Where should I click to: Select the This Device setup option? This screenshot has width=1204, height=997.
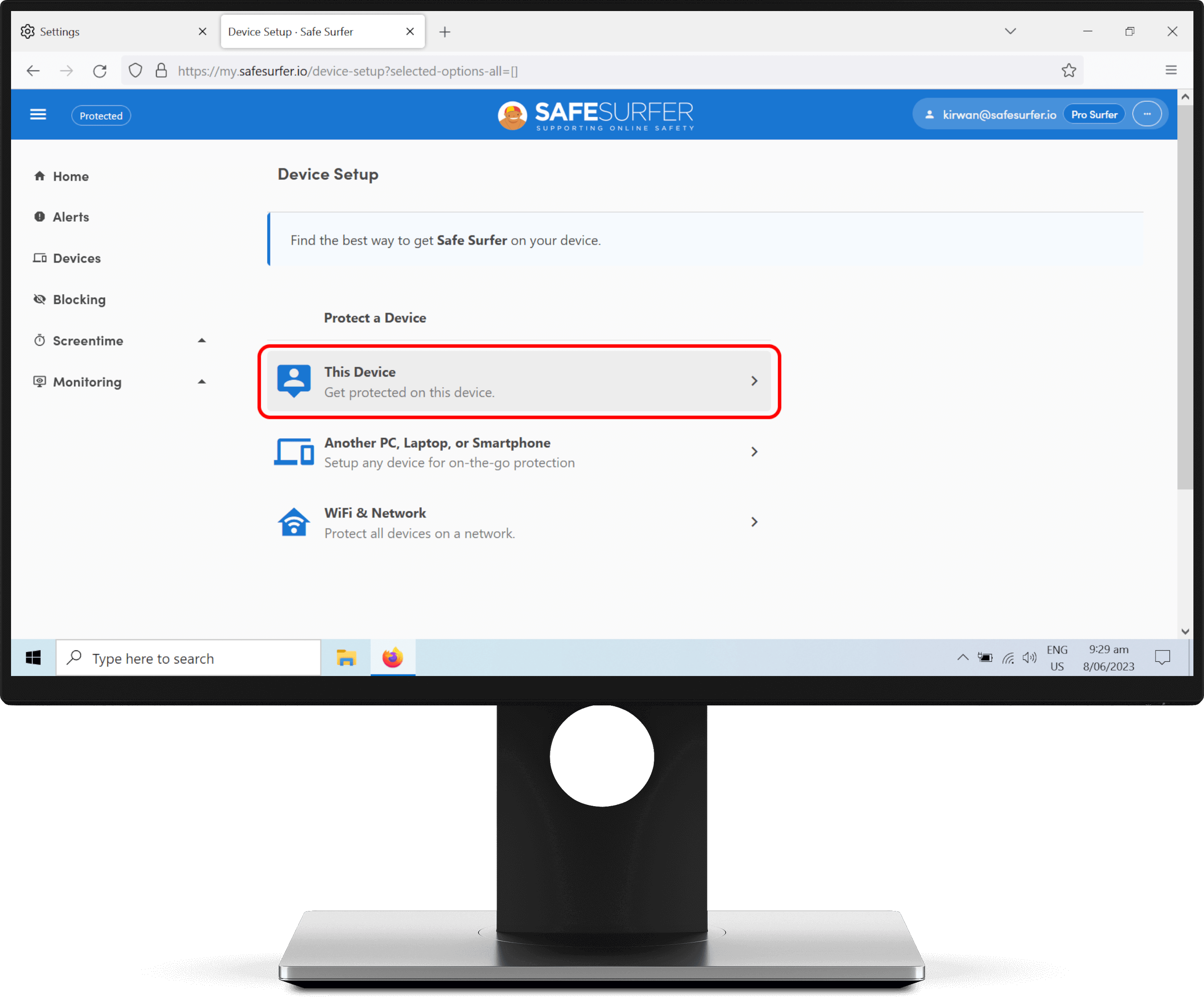[x=519, y=382]
